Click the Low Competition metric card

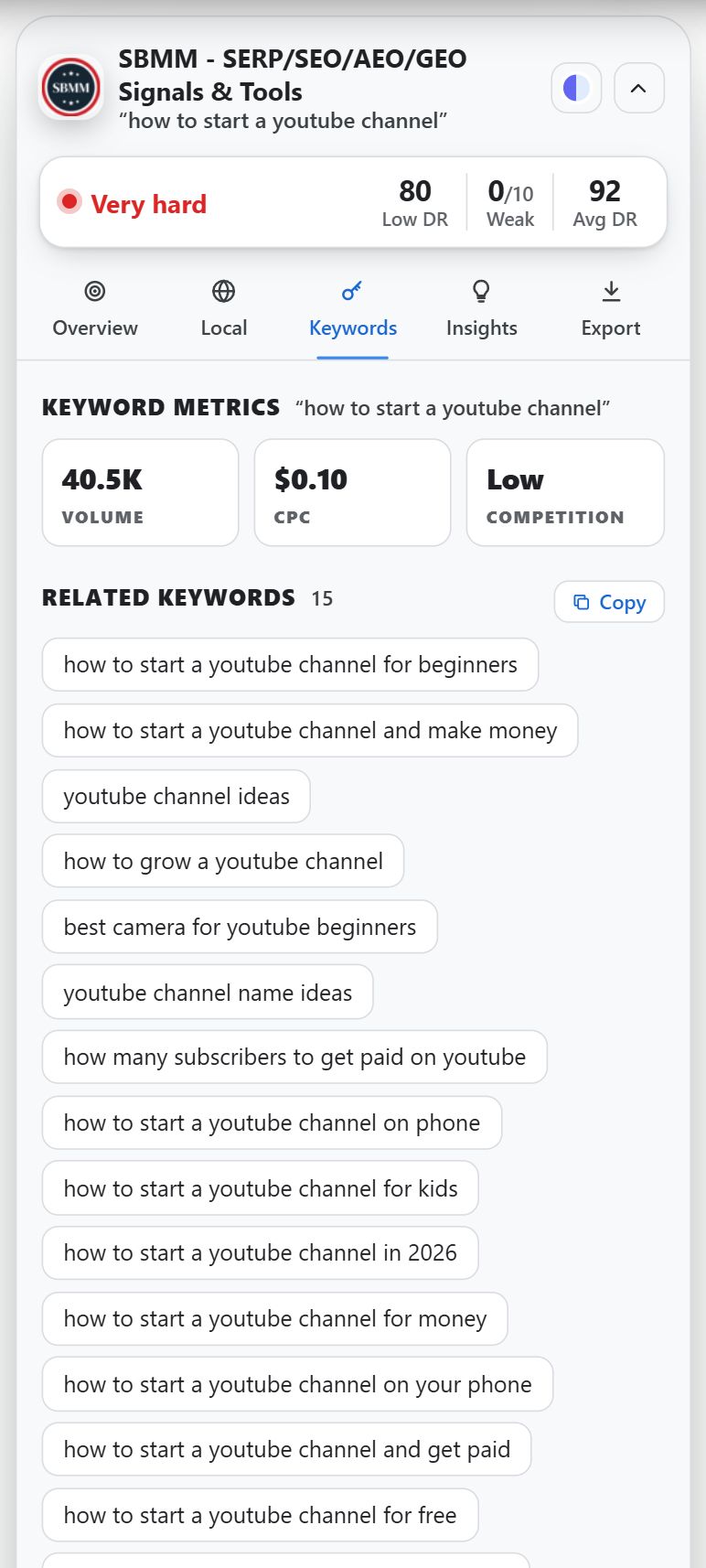[x=565, y=493]
